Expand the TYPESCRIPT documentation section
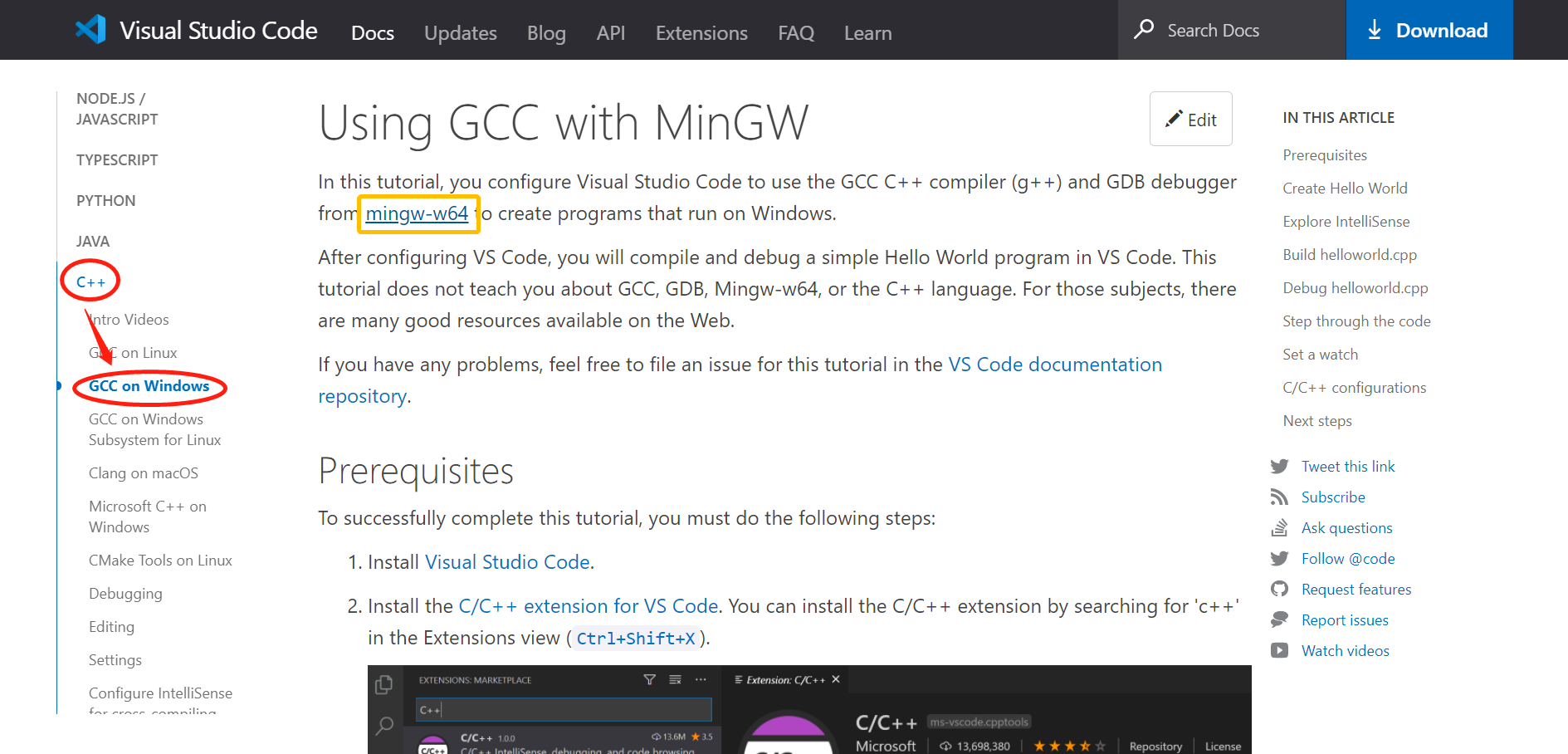 [116, 159]
